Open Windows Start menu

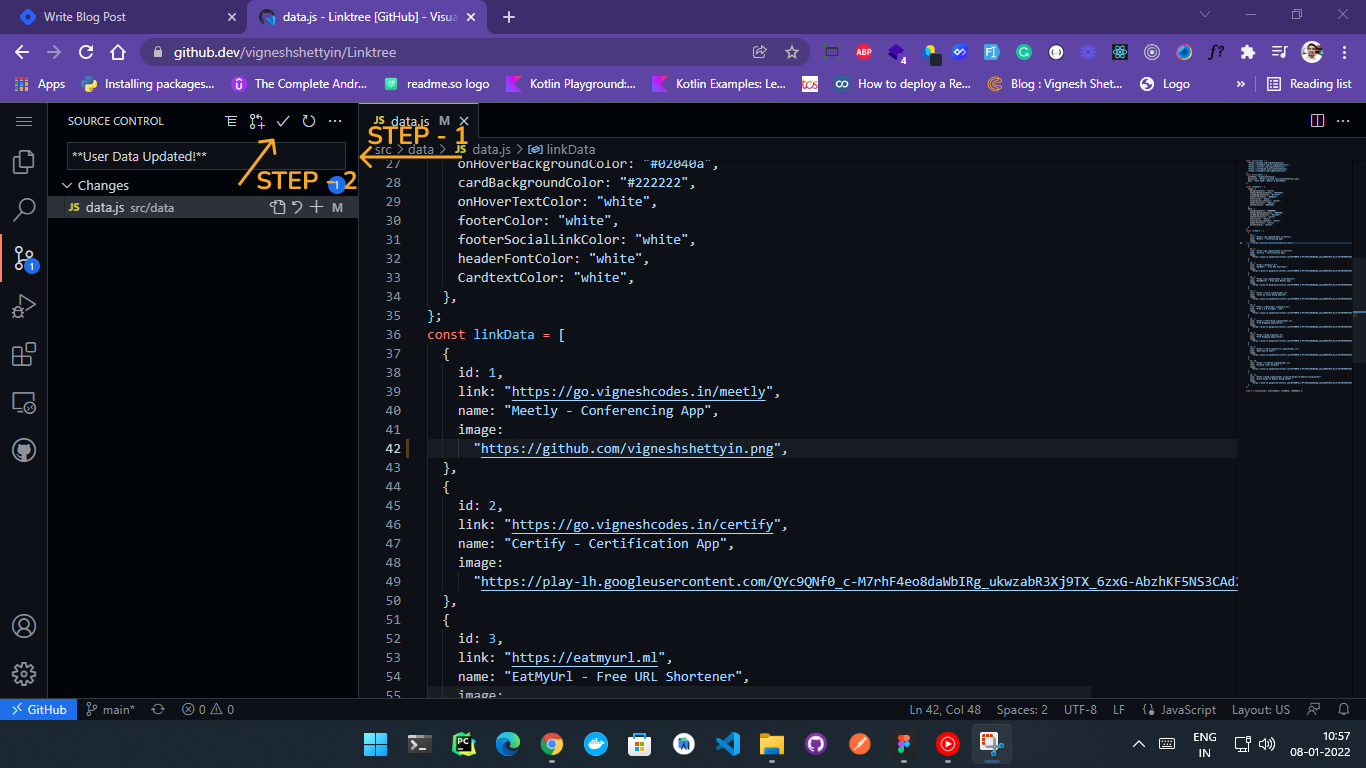[376, 744]
